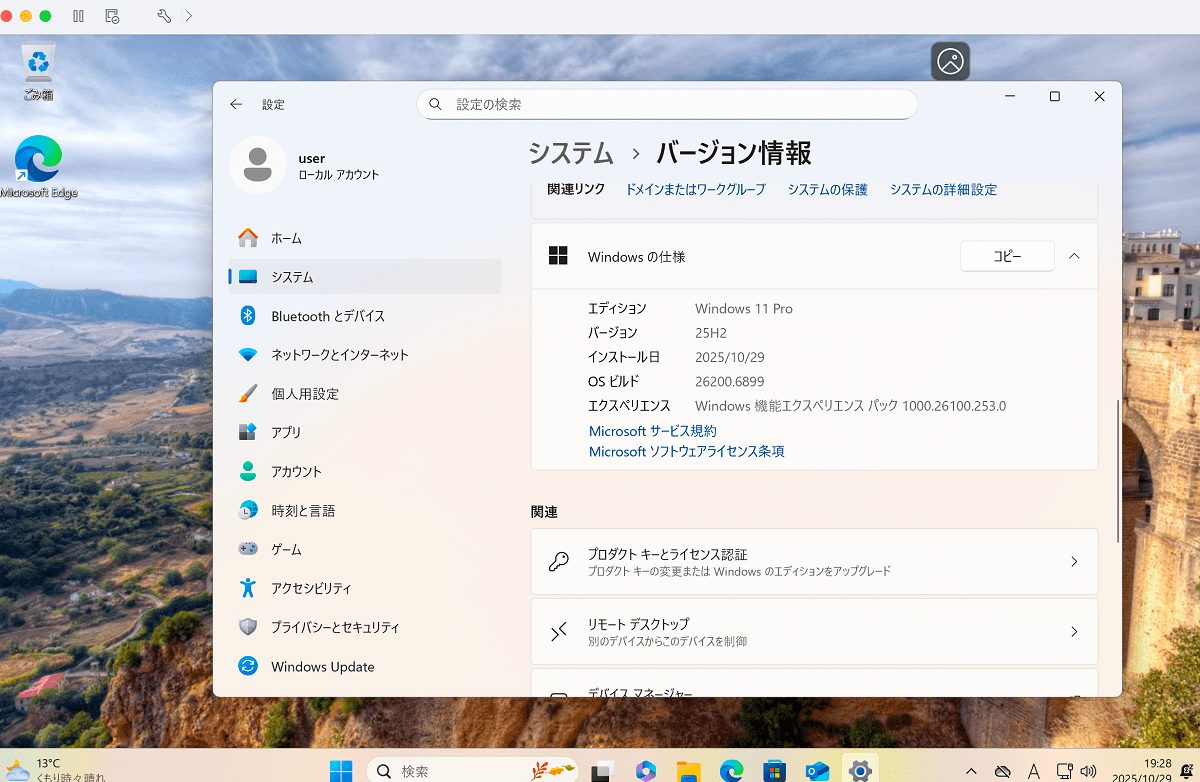
Task: Focus the Settings search field
Action: click(667, 104)
